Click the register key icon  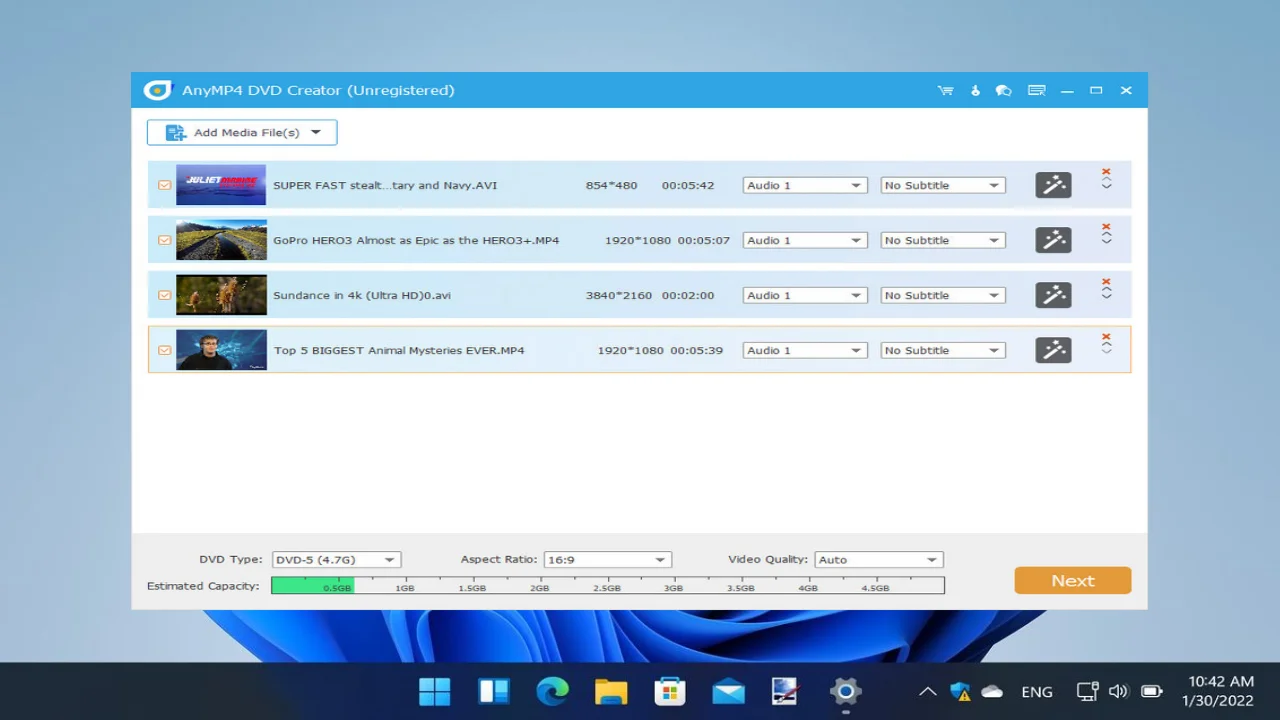pyautogui.click(x=975, y=90)
